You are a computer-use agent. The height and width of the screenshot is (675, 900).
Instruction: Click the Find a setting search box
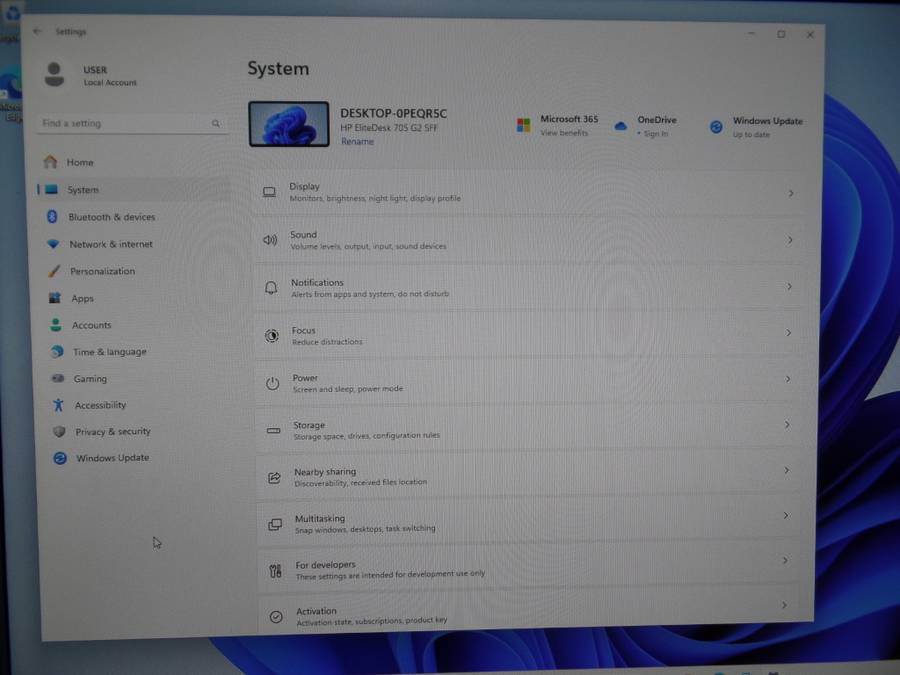[125, 124]
